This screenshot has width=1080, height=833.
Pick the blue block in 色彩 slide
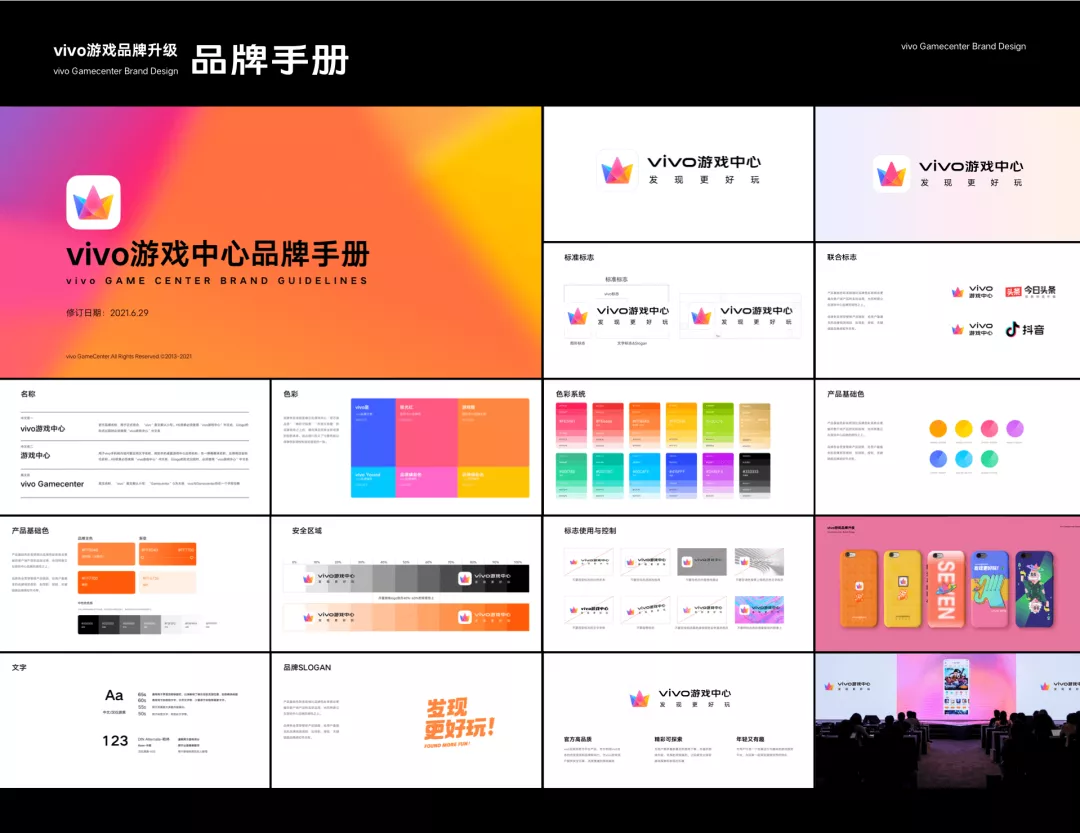(x=373, y=433)
